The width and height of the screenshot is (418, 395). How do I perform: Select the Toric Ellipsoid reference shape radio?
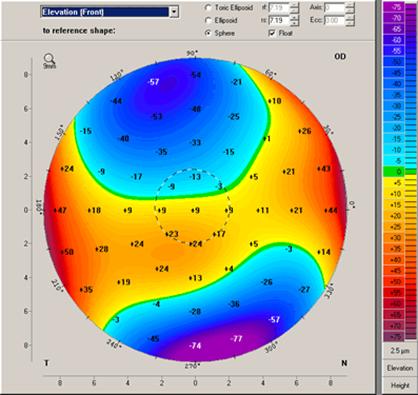(208, 7)
